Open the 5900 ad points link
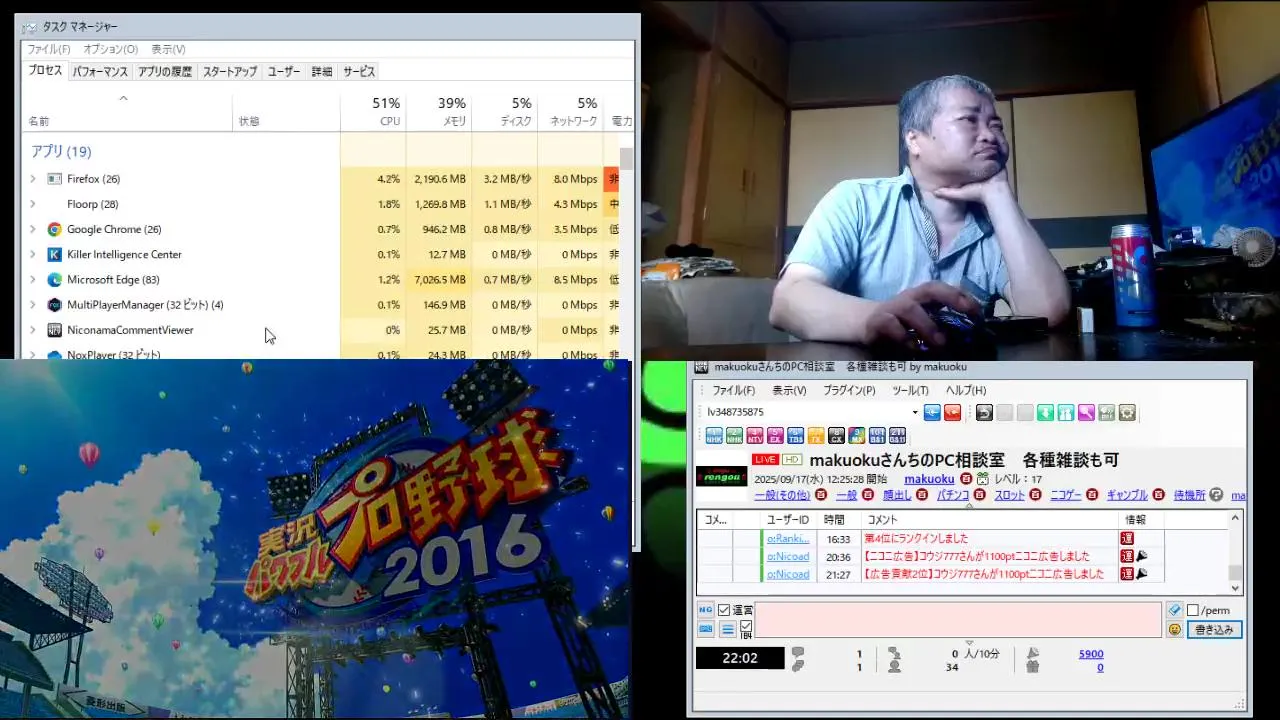Screen dimensions: 1280x720 tap(1091, 654)
